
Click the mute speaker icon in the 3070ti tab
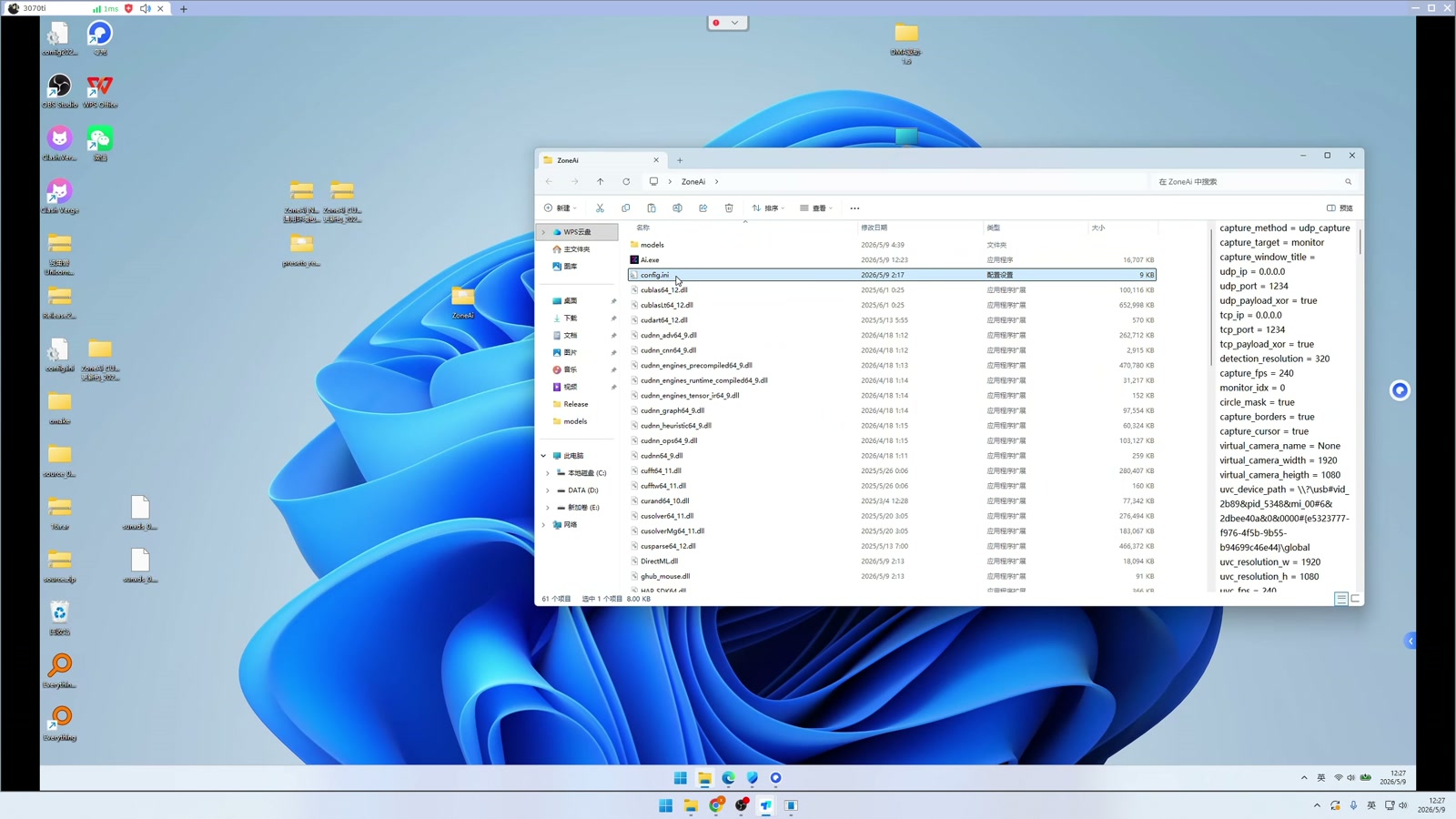(x=146, y=8)
